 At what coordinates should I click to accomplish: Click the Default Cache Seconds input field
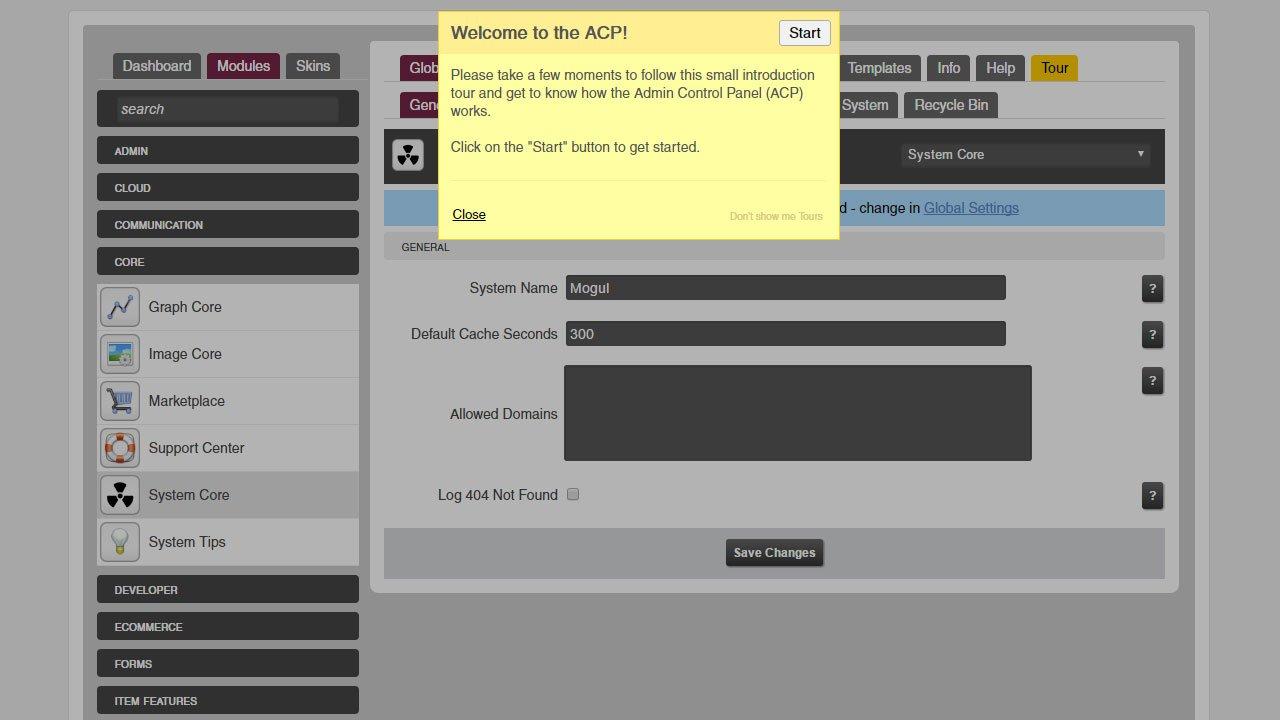click(785, 334)
